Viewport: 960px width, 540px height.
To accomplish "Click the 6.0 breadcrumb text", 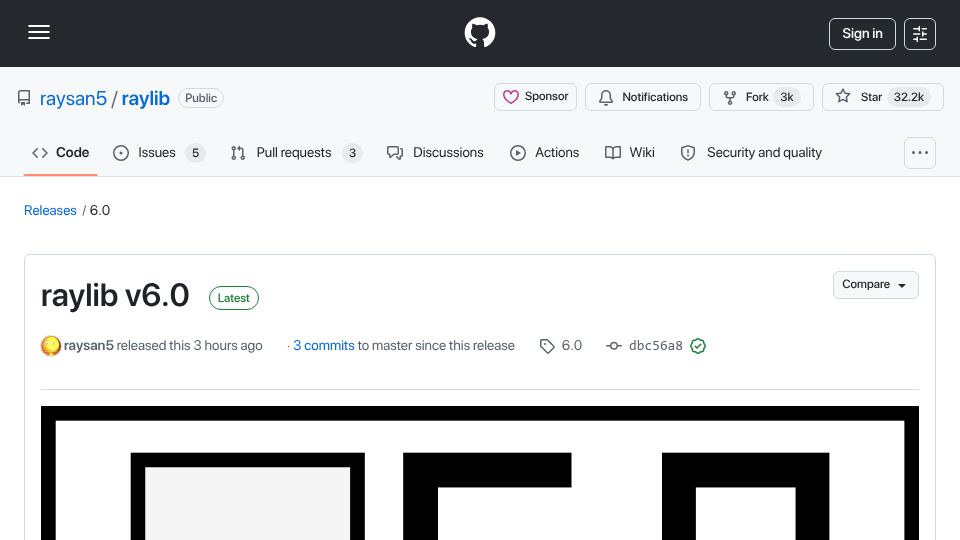I will coord(100,210).
